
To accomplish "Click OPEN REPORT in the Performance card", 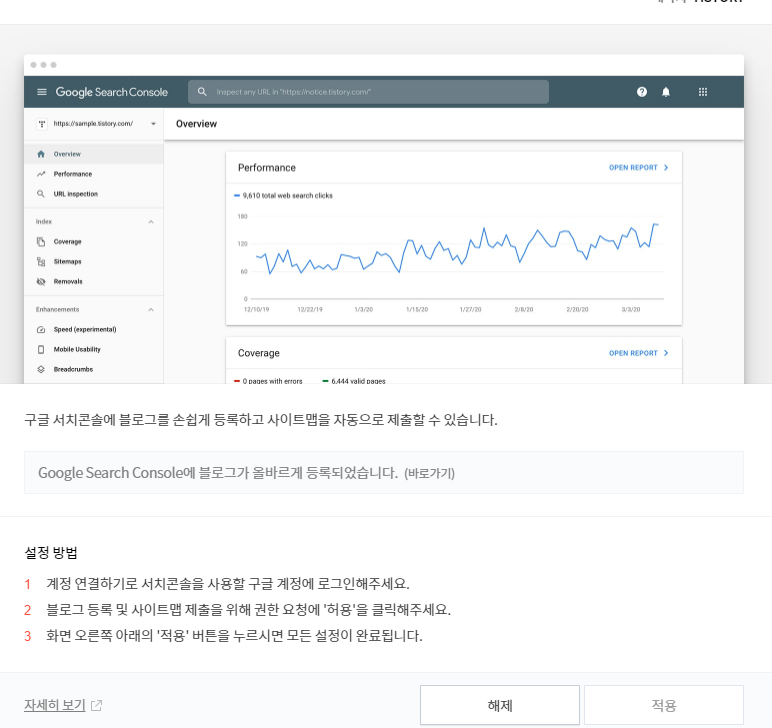I will click(633, 168).
